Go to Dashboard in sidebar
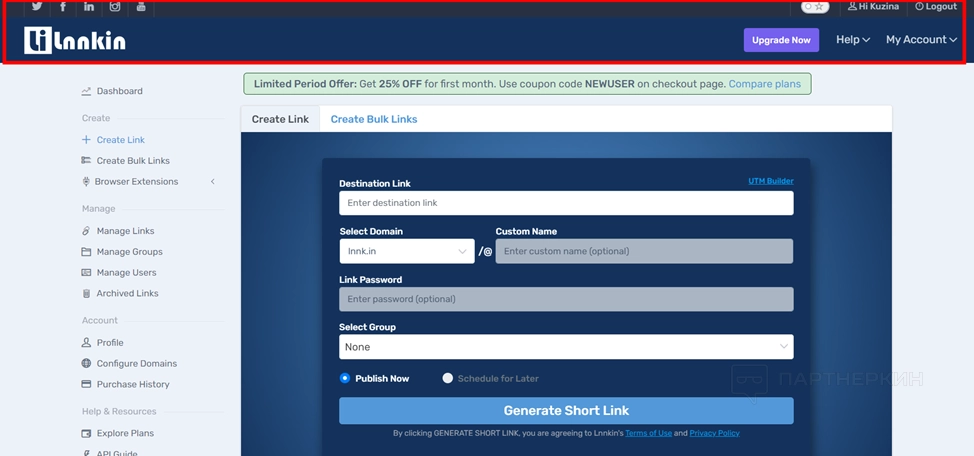This screenshot has height=456, width=974. pyautogui.click(x=119, y=91)
